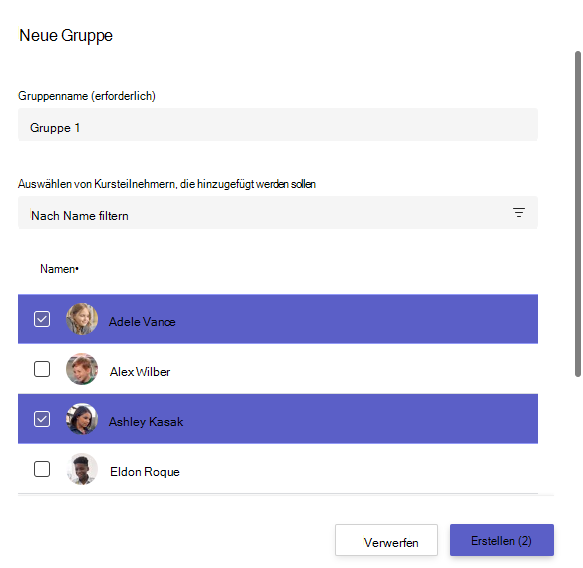583x568 pixels.
Task: Click Eldon Roque's avatar image
Action: tap(82, 469)
